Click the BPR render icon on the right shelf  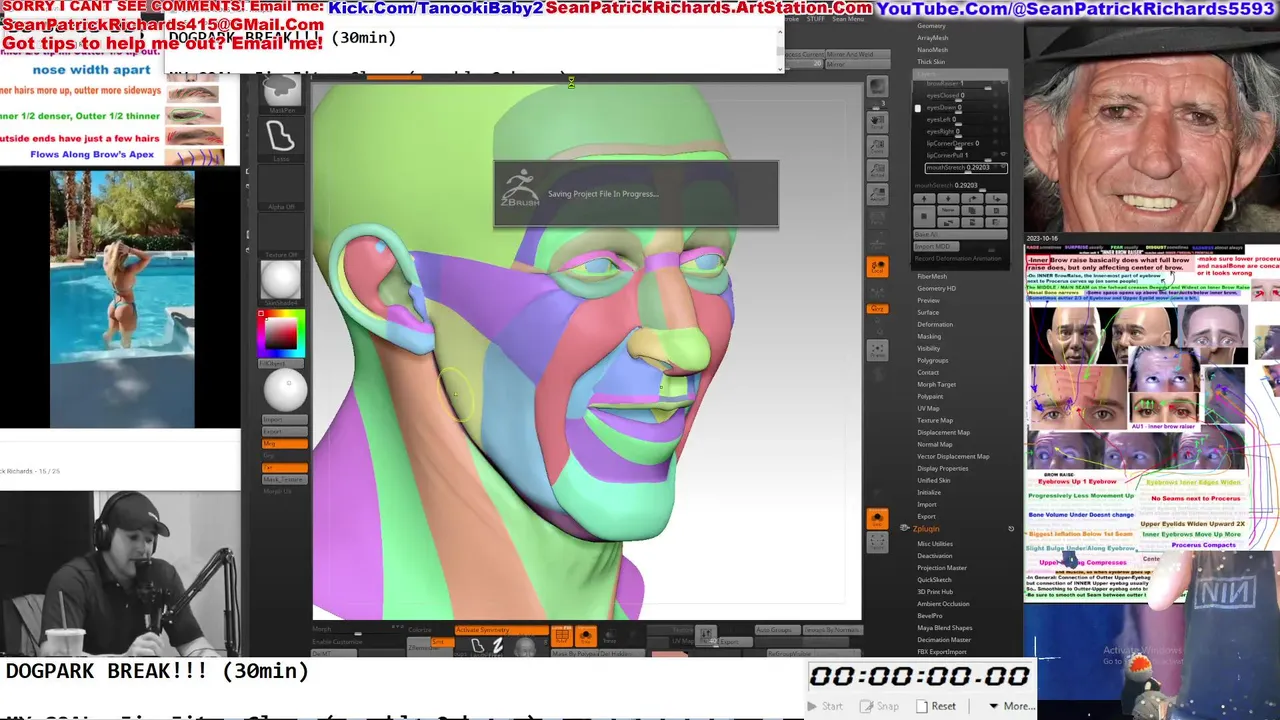click(x=877, y=87)
